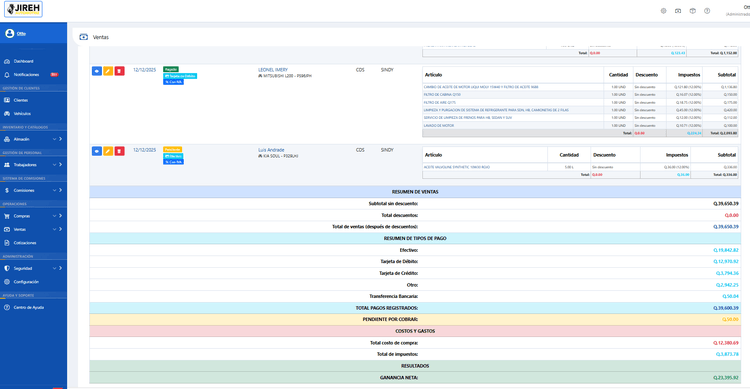Click the yellow Pendiente status badge
The width and height of the screenshot is (750, 389).
[172, 149]
